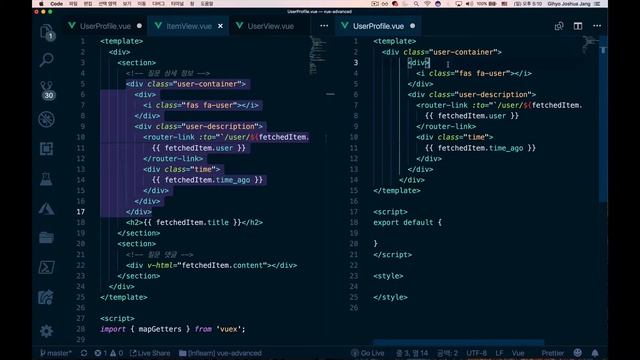
Task: Switch to the ItemView.vue tab
Action: pyautogui.click(x=189, y=26)
